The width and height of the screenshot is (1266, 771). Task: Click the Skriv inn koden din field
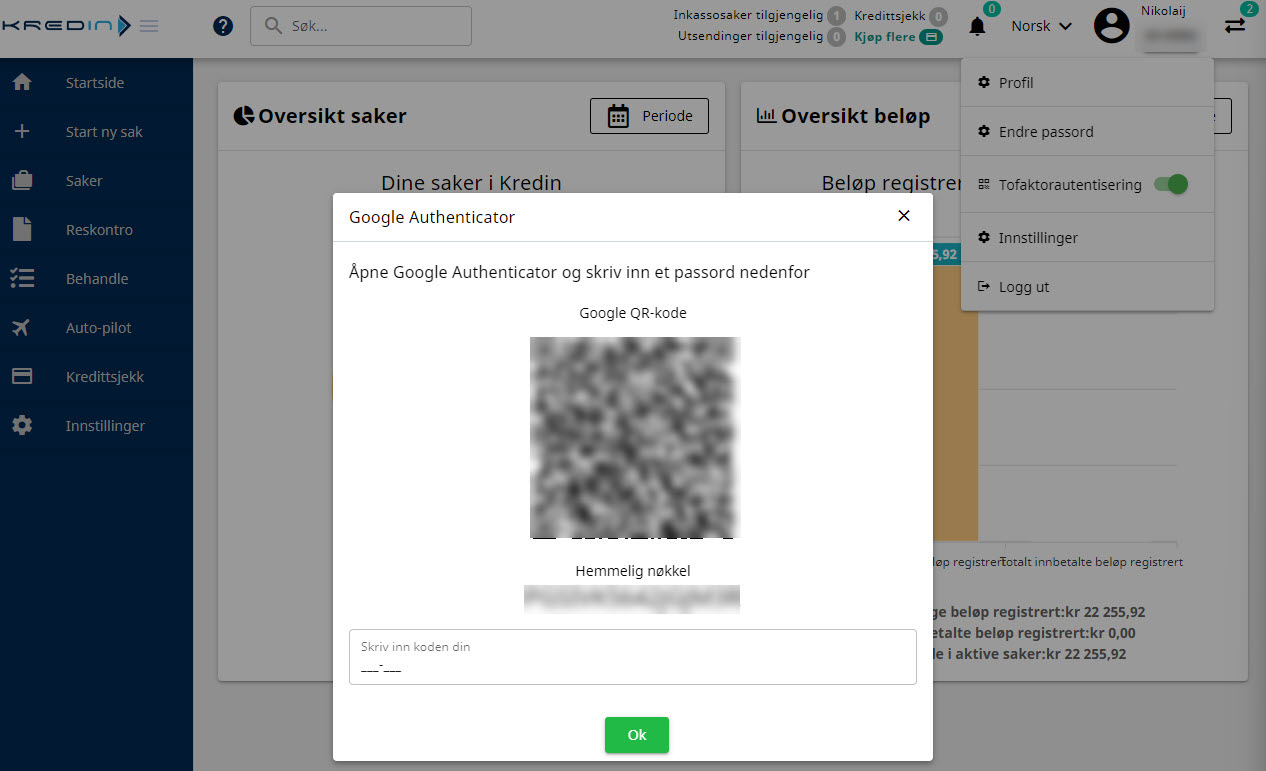(633, 657)
